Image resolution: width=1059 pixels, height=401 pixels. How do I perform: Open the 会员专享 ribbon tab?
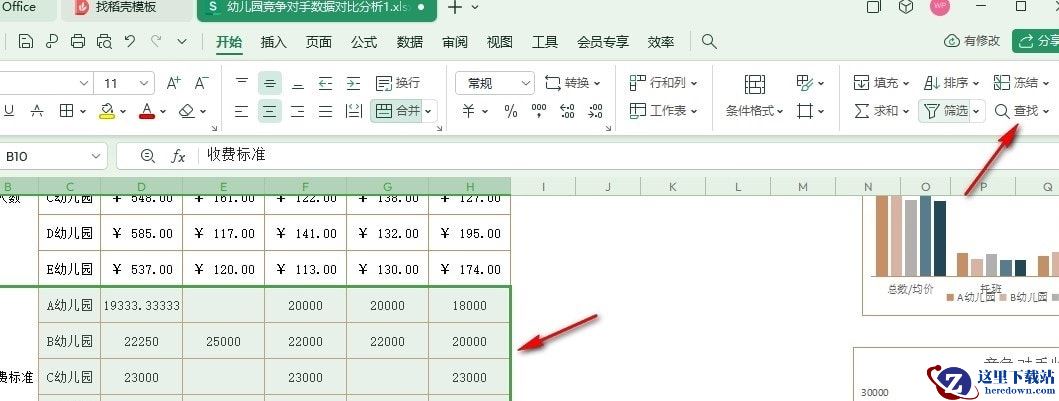pyautogui.click(x=603, y=42)
